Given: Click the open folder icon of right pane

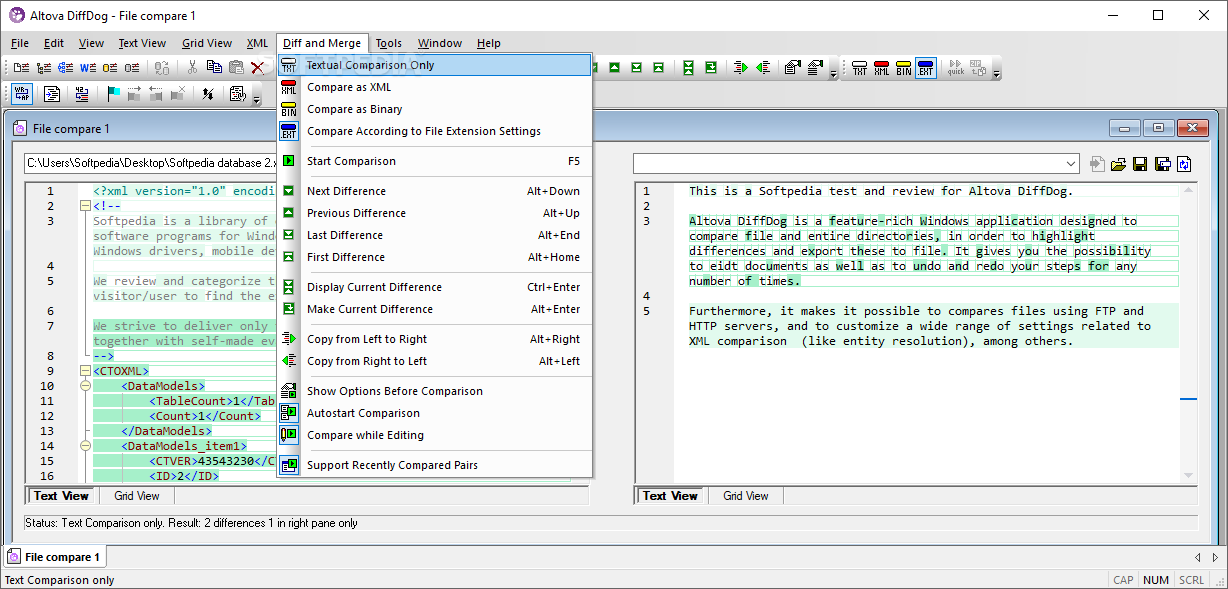Looking at the screenshot, I should pyautogui.click(x=1119, y=164).
